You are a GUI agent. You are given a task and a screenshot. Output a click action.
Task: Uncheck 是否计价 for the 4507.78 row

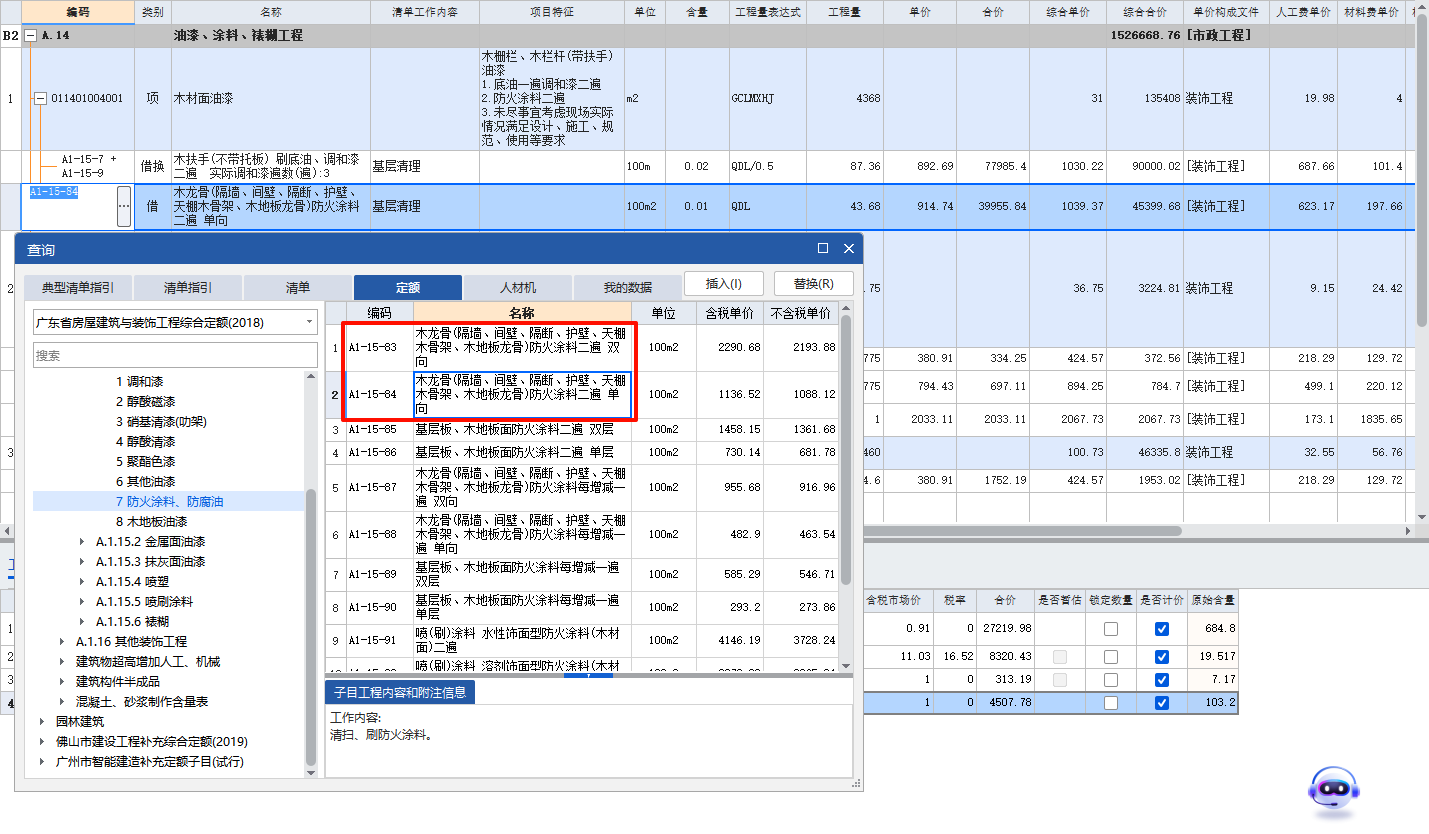1161,703
